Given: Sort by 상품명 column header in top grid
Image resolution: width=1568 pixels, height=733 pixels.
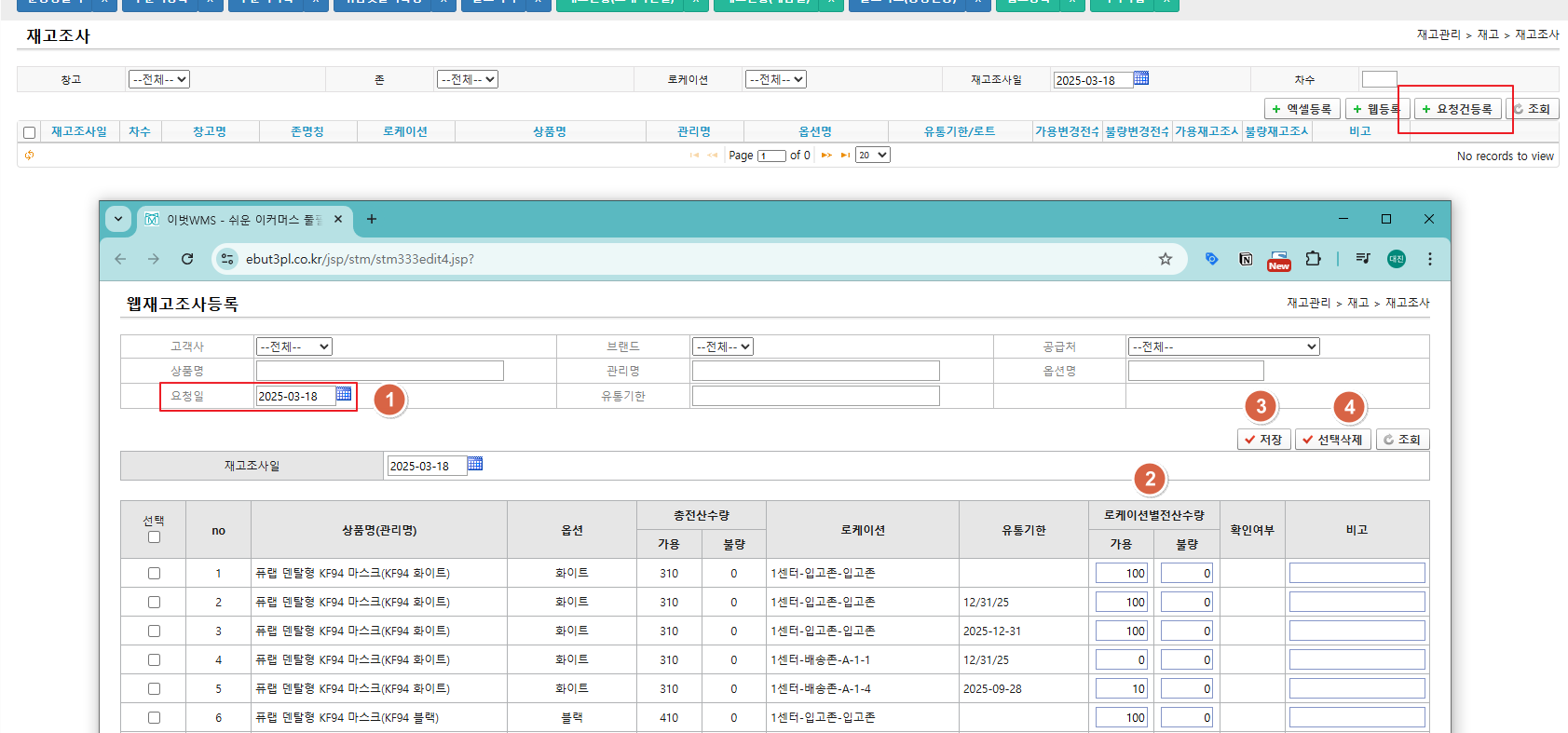Looking at the screenshot, I should pyautogui.click(x=550, y=132).
